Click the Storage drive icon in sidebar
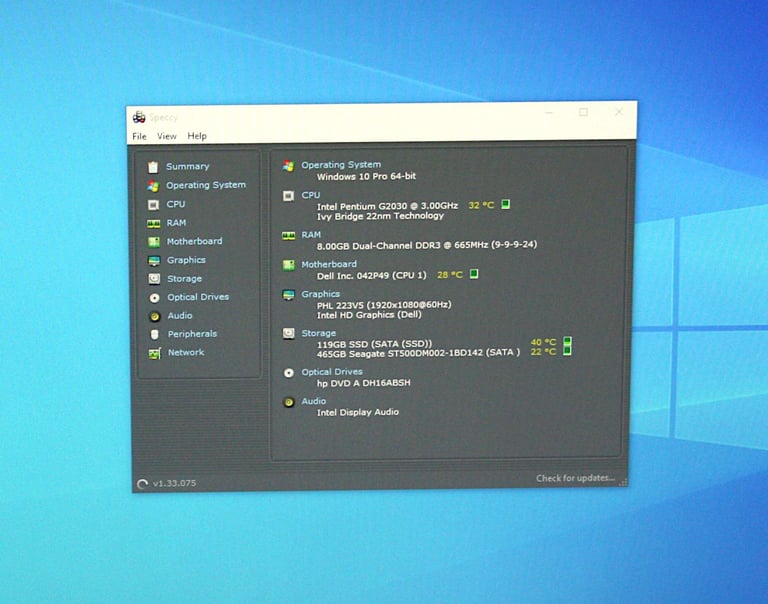Screen dimensions: 768x604 coord(154,279)
